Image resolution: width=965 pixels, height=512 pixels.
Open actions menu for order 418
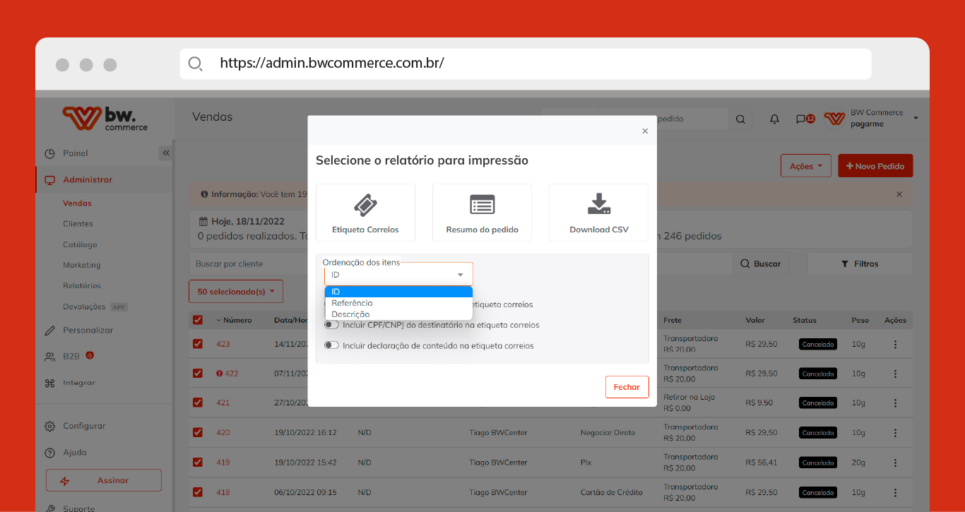point(895,492)
